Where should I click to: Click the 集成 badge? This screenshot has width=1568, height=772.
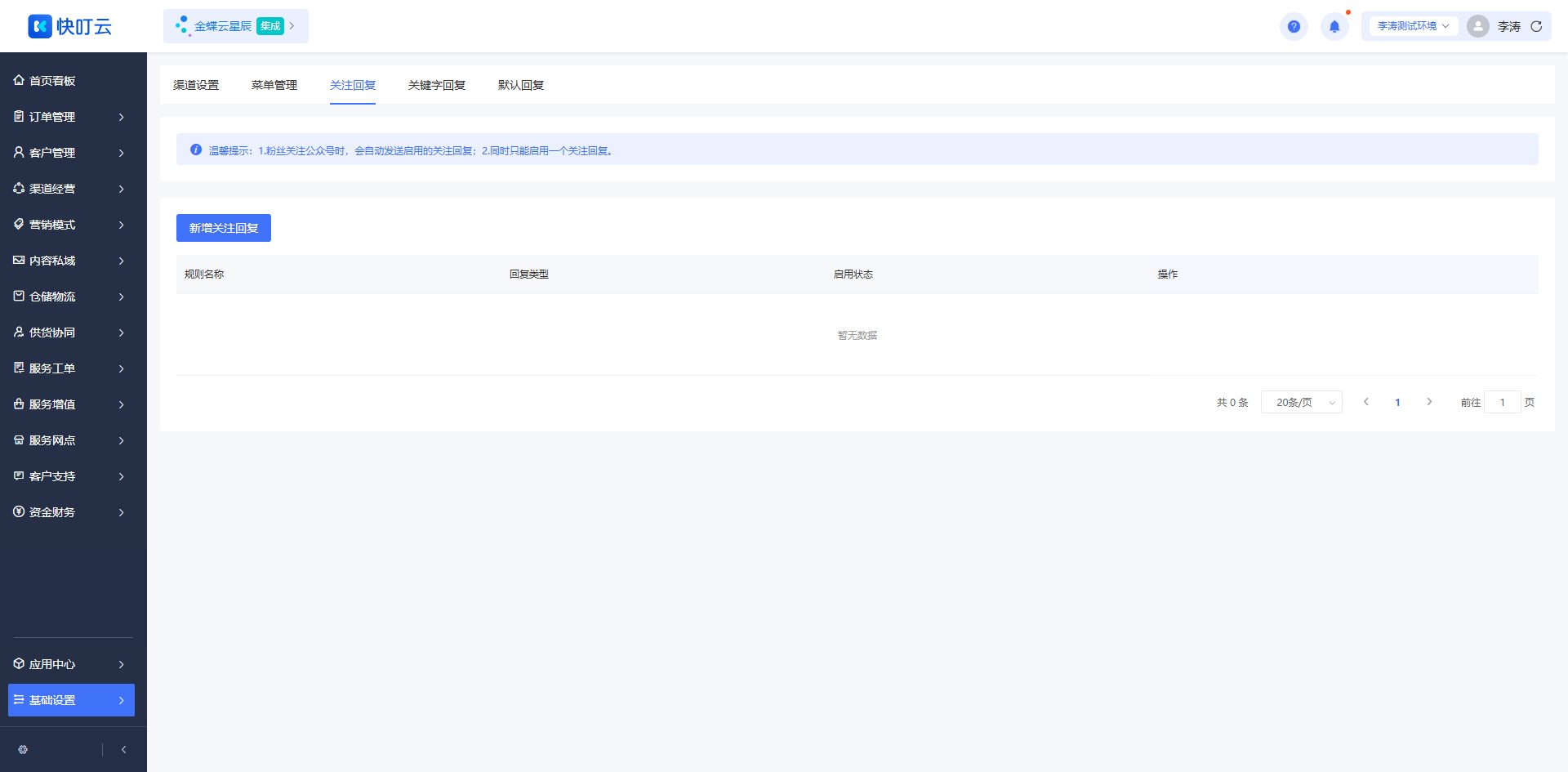[270, 26]
